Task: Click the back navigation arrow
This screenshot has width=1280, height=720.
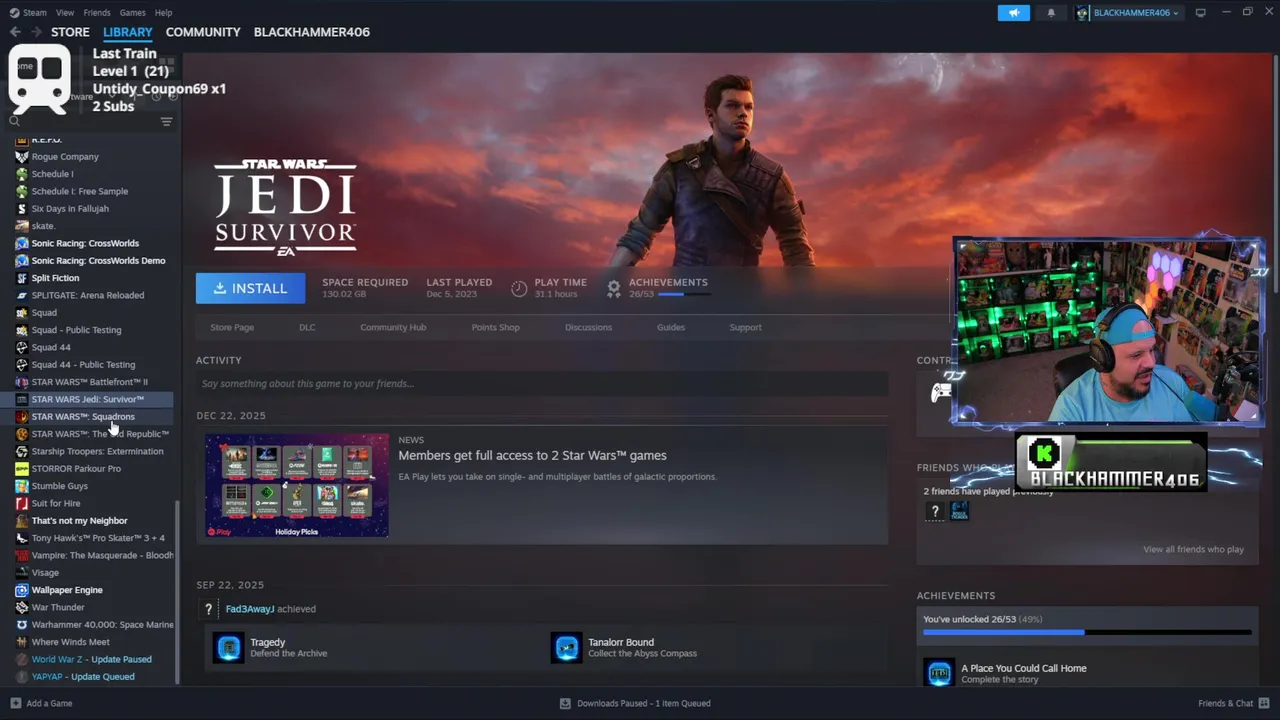Action: pos(15,32)
